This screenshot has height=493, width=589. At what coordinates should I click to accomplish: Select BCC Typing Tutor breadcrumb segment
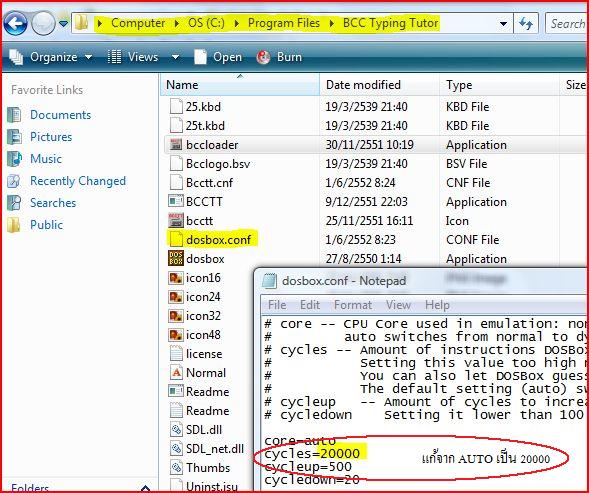click(x=390, y=23)
